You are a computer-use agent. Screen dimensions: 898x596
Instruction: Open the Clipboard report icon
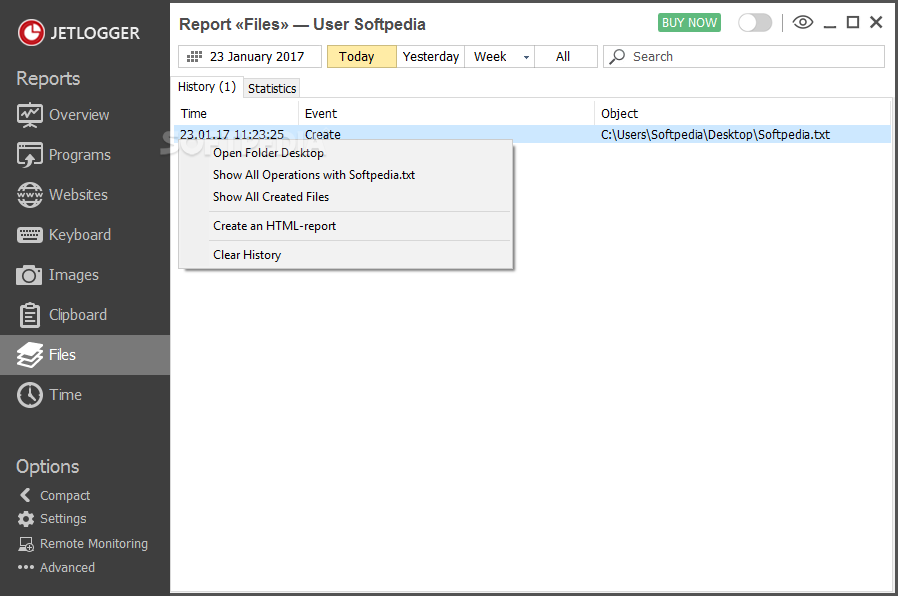tap(30, 315)
